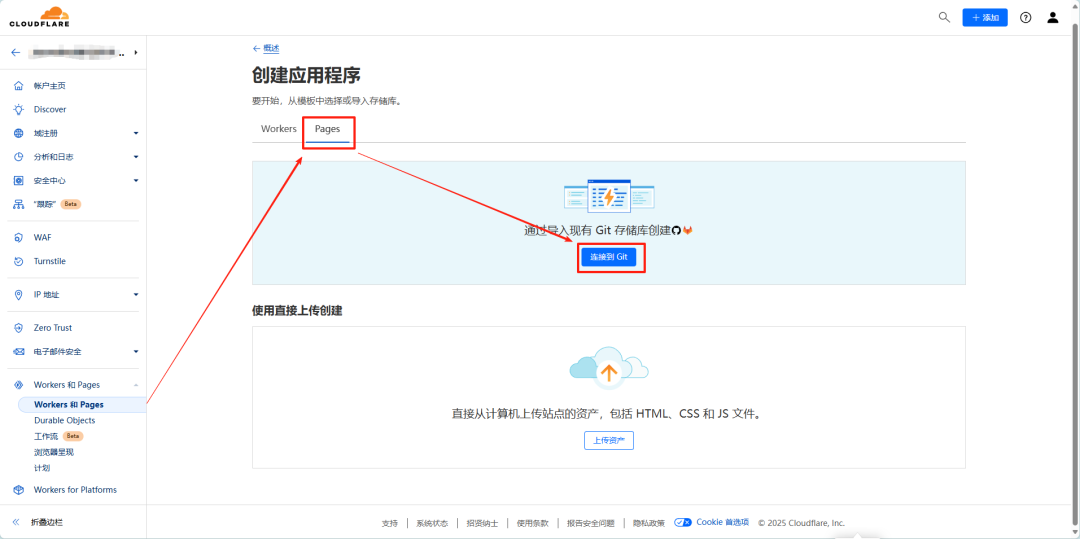Open 浏览器呈现 in sidebar
1080x539 pixels.
[x=54, y=452]
